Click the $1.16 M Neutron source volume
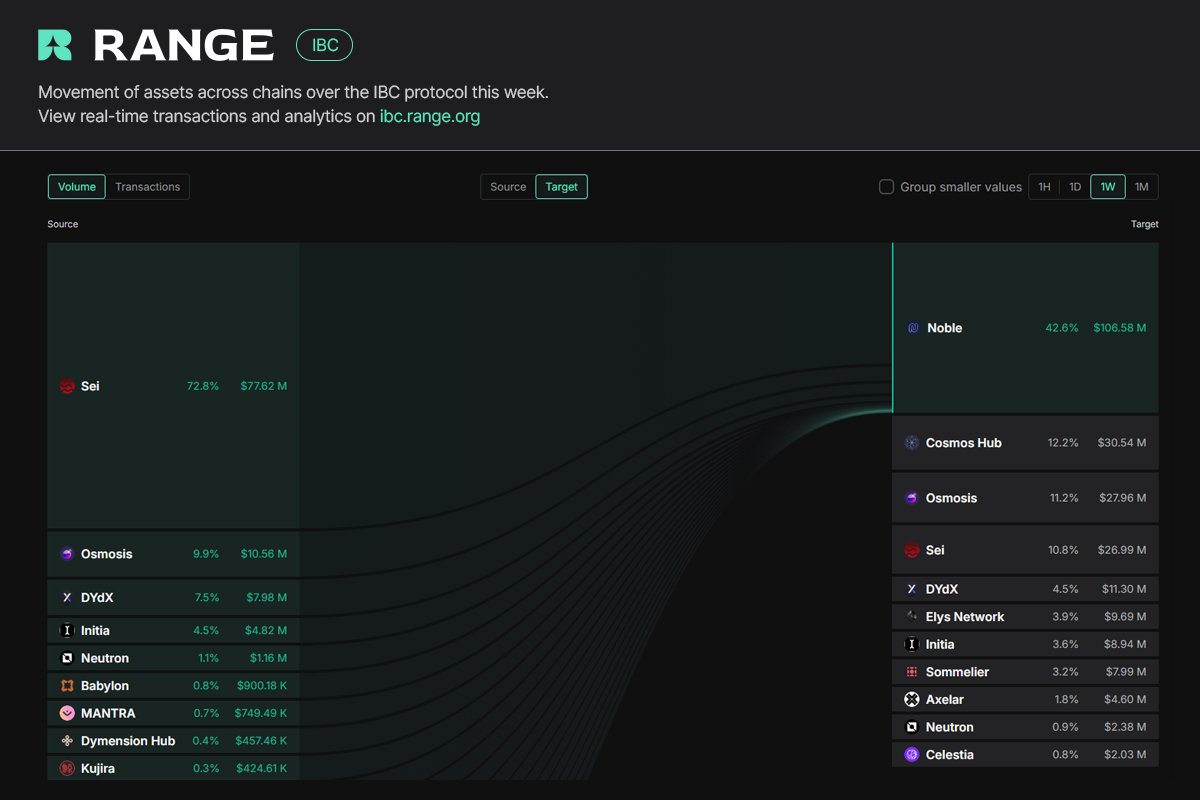 [266, 658]
